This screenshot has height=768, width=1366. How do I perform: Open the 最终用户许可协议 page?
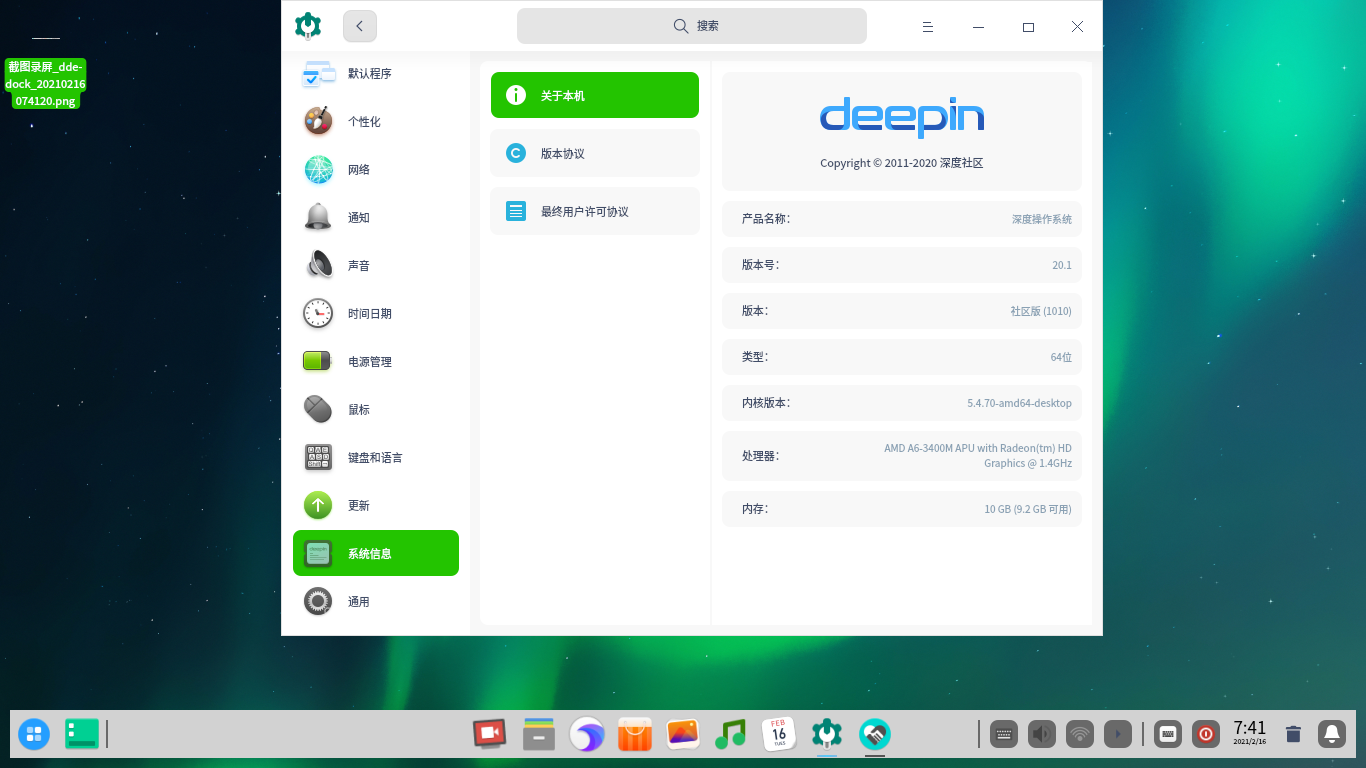coord(595,211)
